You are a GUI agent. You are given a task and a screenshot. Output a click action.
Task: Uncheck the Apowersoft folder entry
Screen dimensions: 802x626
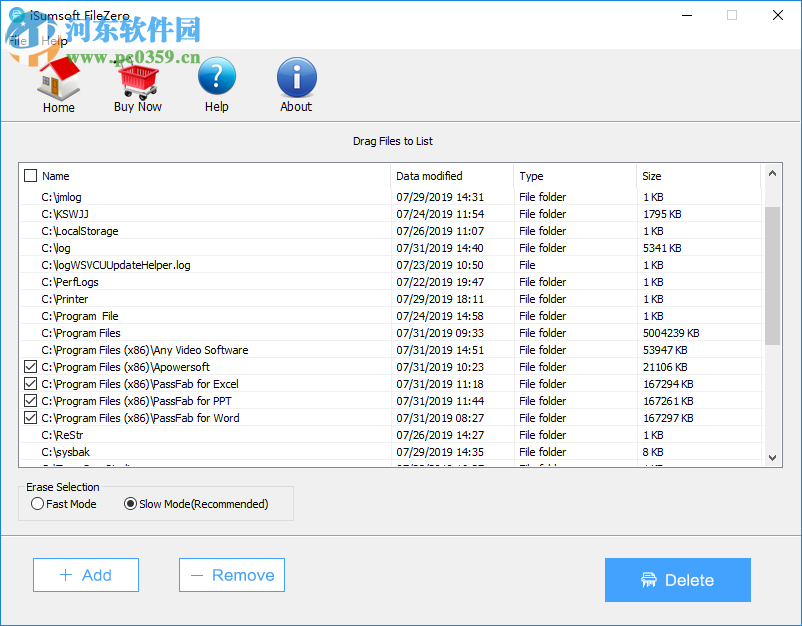point(30,366)
